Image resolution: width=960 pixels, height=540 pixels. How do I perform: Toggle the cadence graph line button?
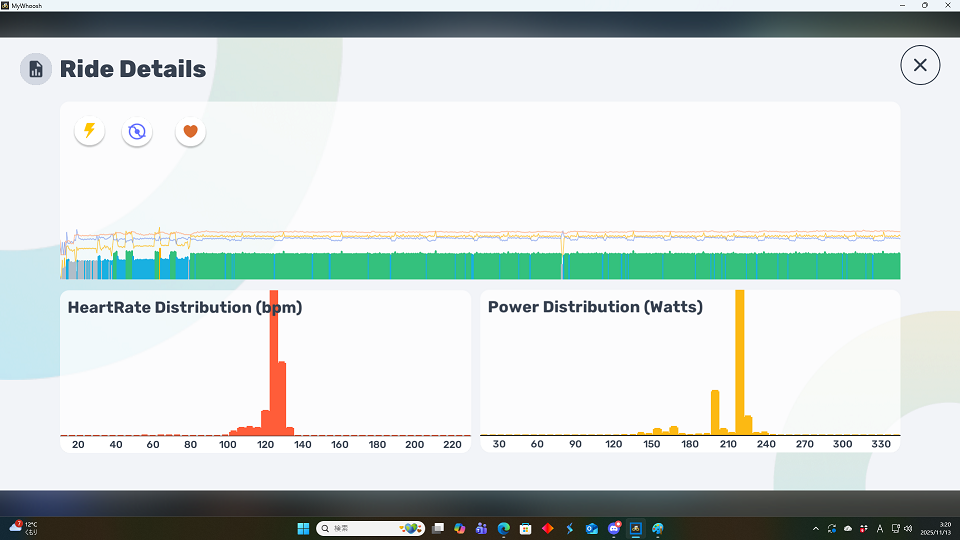pyautogui.click(x=137, y=131)
